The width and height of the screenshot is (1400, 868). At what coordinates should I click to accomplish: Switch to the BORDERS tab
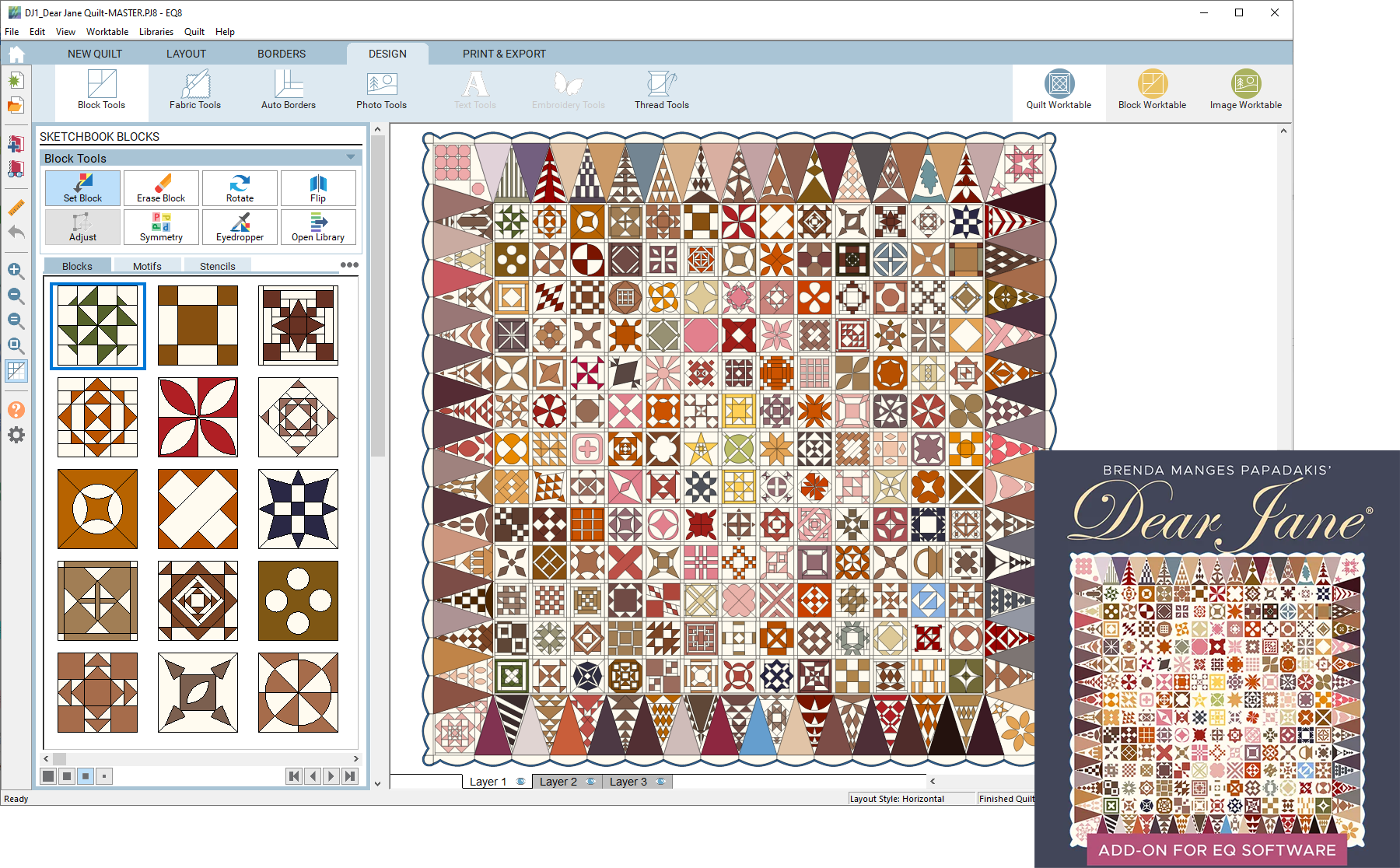(282, 54)
